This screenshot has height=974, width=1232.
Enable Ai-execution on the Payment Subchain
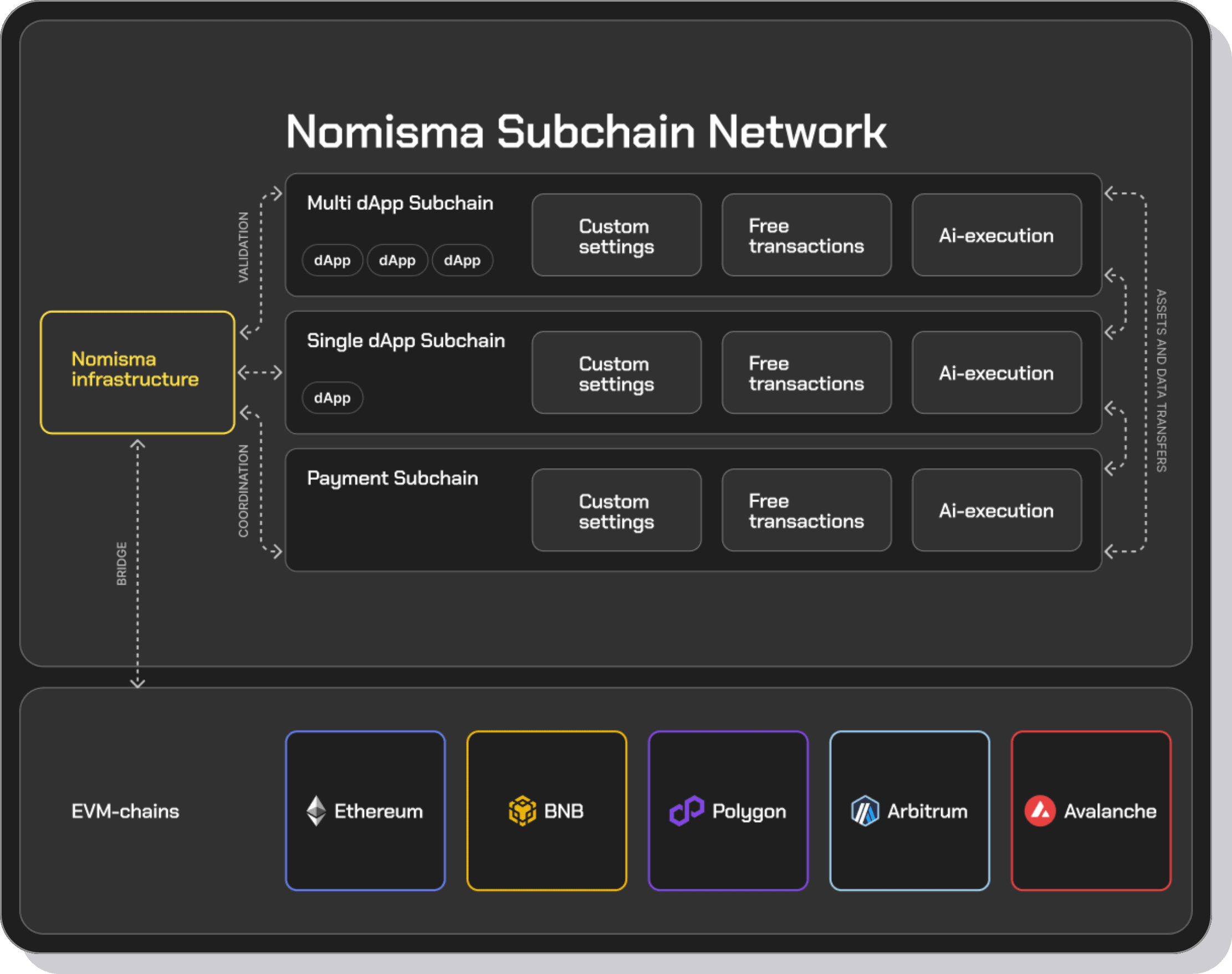tap(996, 510)
